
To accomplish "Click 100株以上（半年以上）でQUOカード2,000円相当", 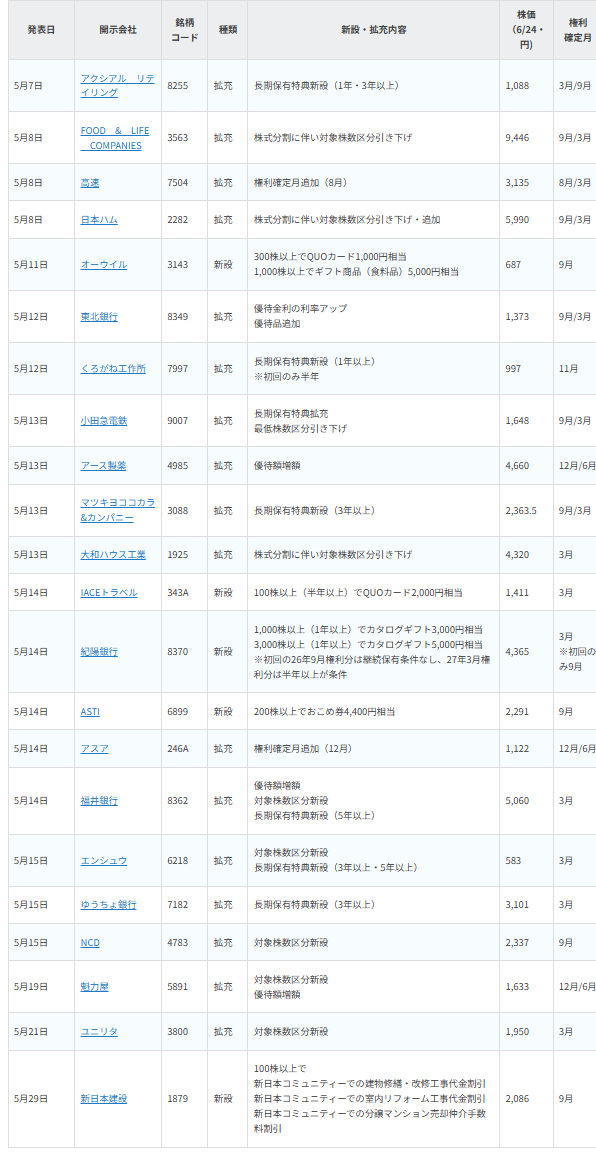I will coord(358,592).
